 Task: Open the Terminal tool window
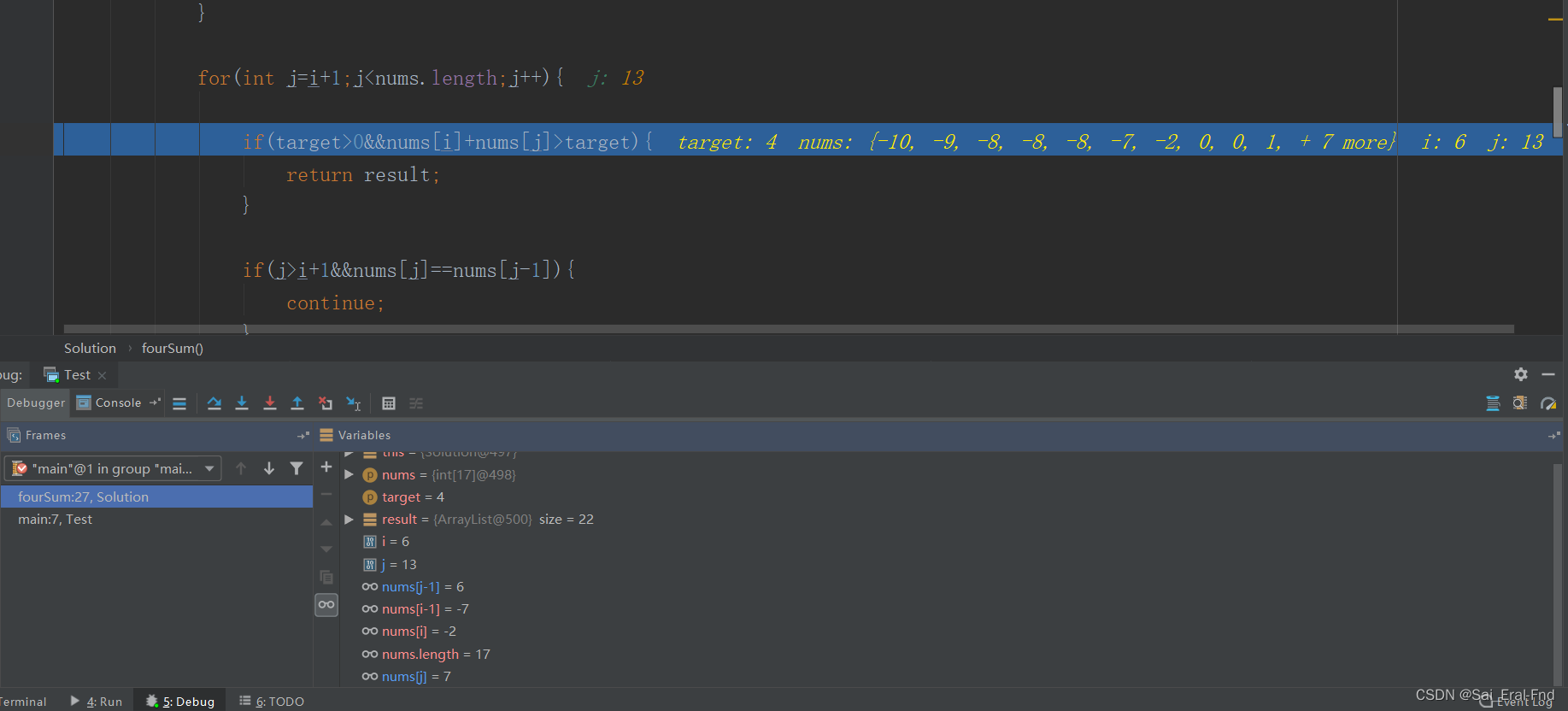tap(23, 702)
